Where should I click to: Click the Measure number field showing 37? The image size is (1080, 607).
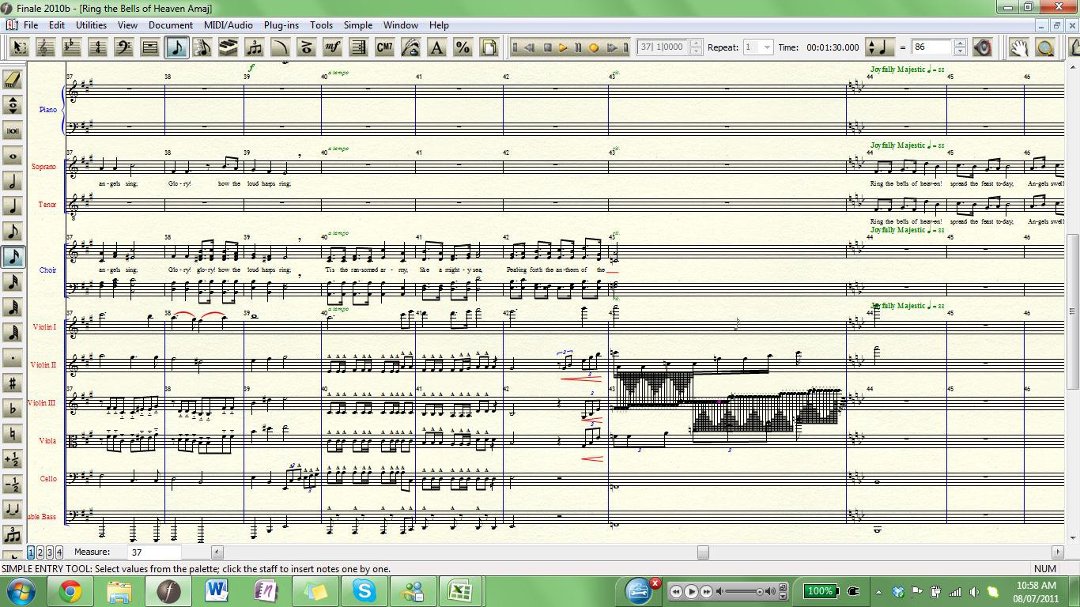click(154, 552)
